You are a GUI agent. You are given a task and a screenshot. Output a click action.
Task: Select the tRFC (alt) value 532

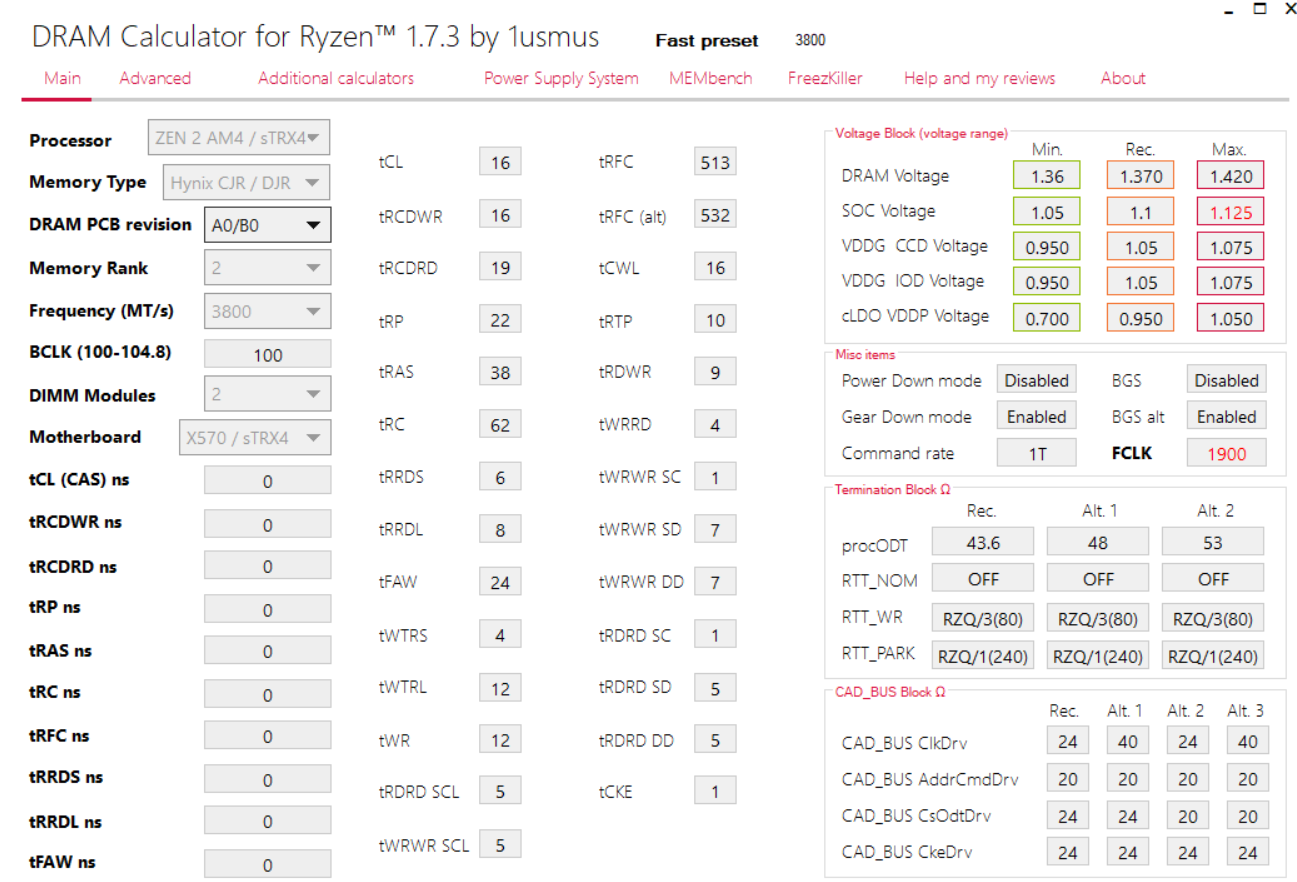coord(715,214)
